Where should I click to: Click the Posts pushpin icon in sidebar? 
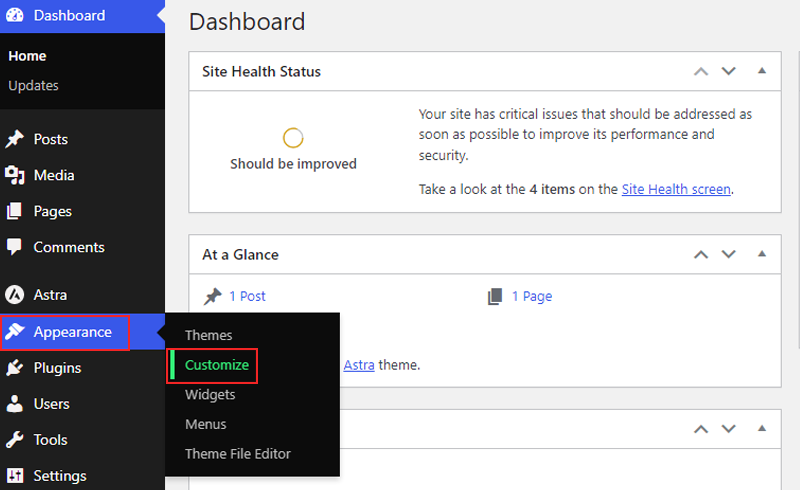15,140
